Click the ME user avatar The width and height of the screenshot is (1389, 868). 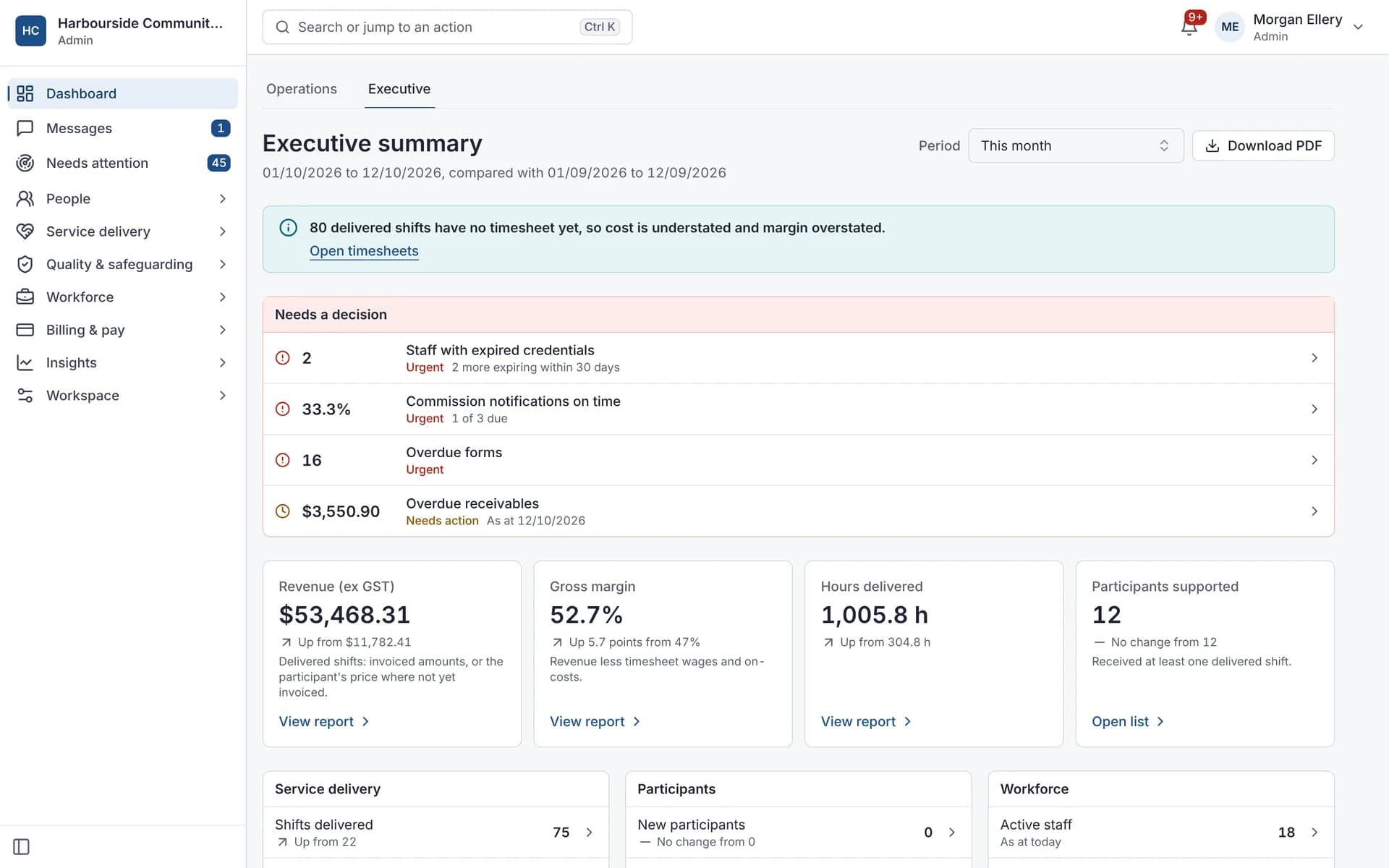pos(1230,27)
